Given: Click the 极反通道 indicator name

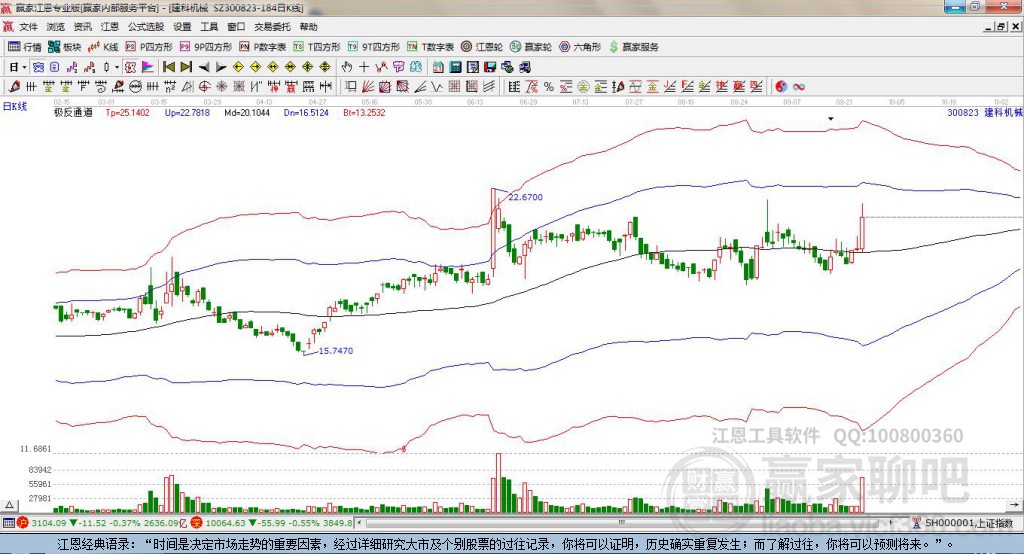Looking at the screenshot, I should pos(73,112).
